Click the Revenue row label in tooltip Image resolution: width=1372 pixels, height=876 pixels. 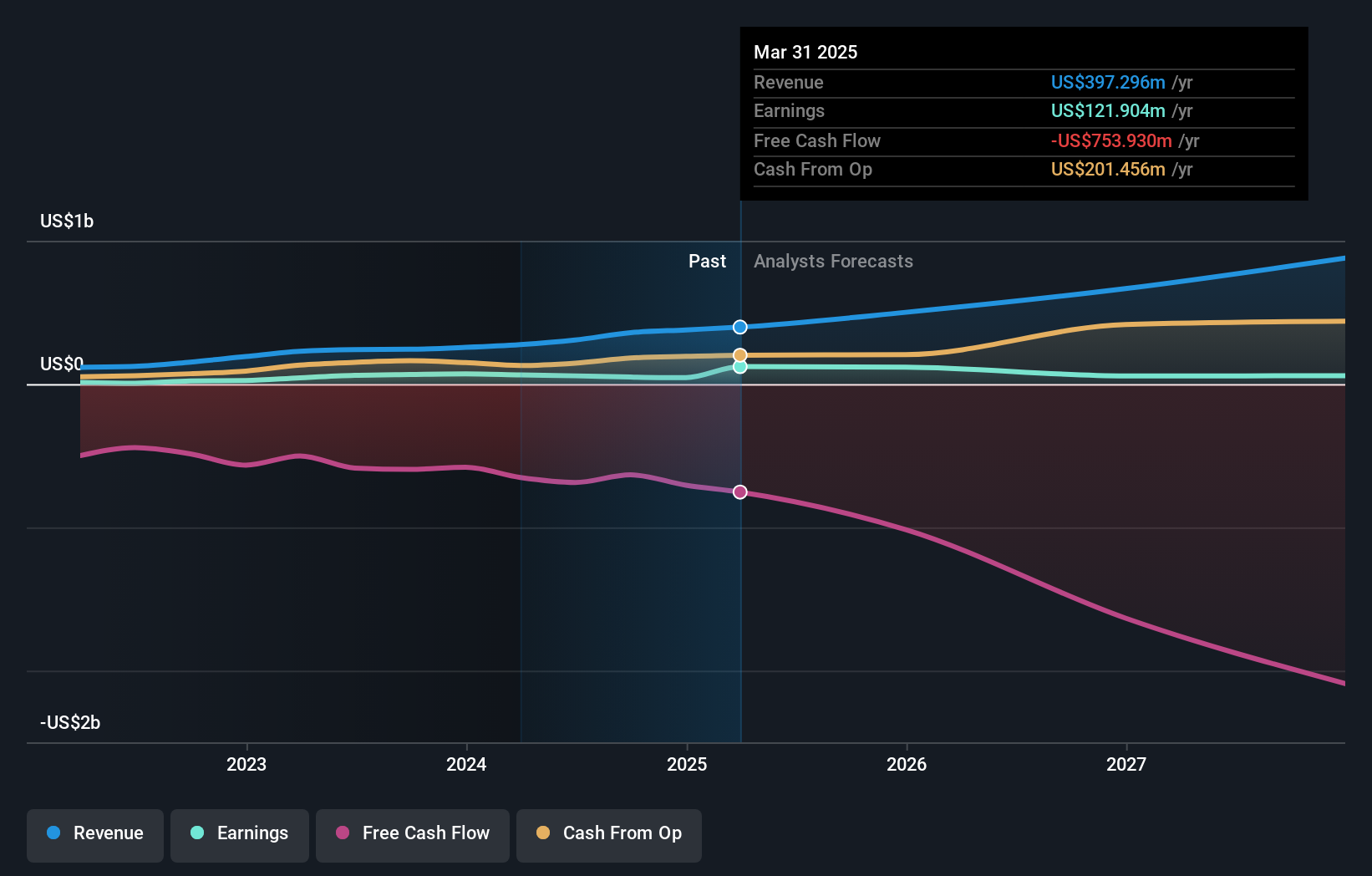[788, 82]
